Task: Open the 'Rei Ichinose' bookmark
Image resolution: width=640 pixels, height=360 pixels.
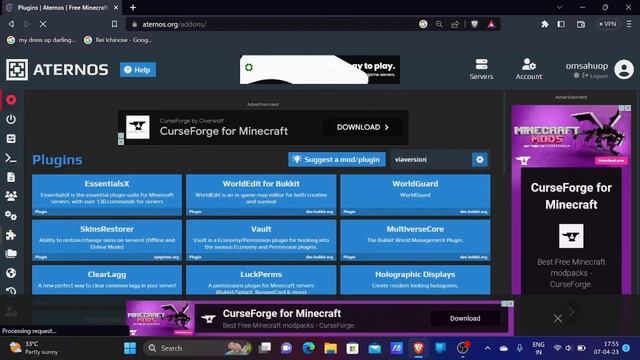Action: point(118,40)
